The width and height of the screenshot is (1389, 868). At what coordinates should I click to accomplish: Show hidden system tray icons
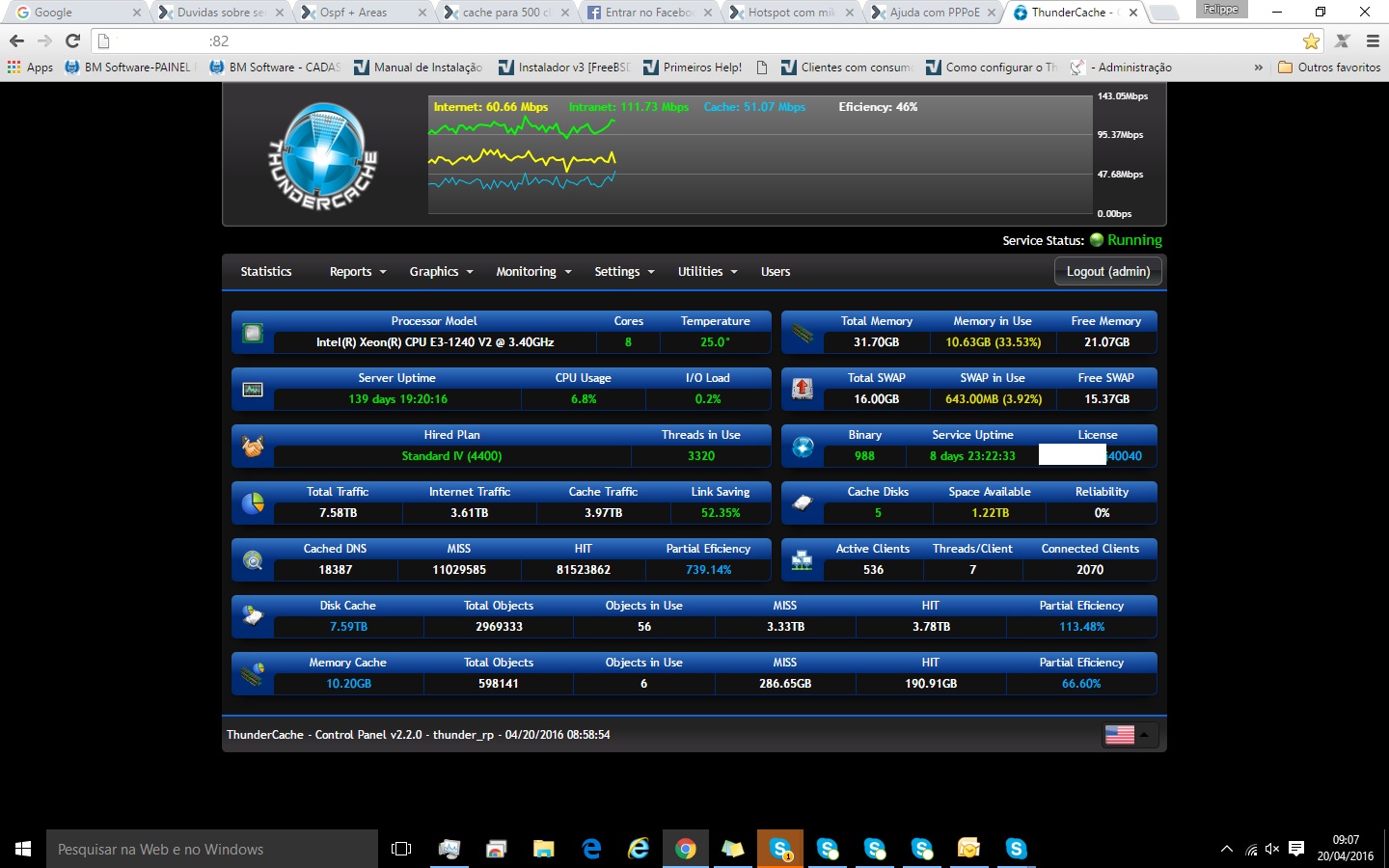[x=1226, y=849]
